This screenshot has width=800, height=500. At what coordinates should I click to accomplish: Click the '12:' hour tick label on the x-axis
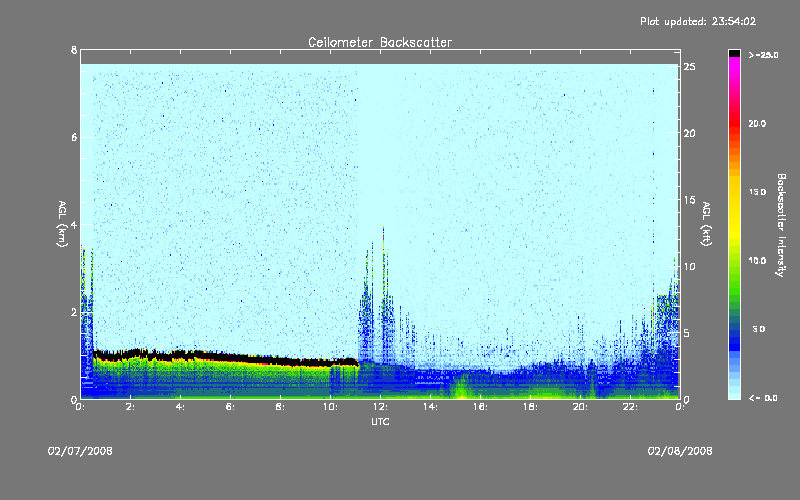[380, 407]
